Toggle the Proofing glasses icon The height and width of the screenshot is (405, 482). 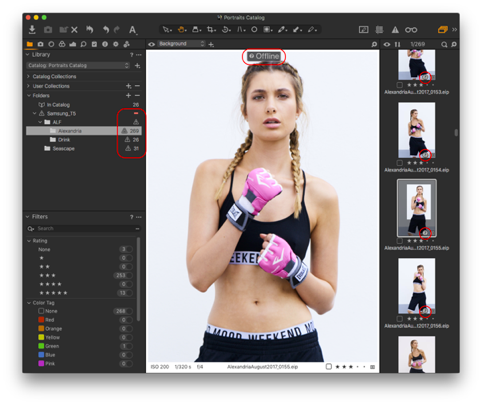pyautogui.click(x=411, y=30)
